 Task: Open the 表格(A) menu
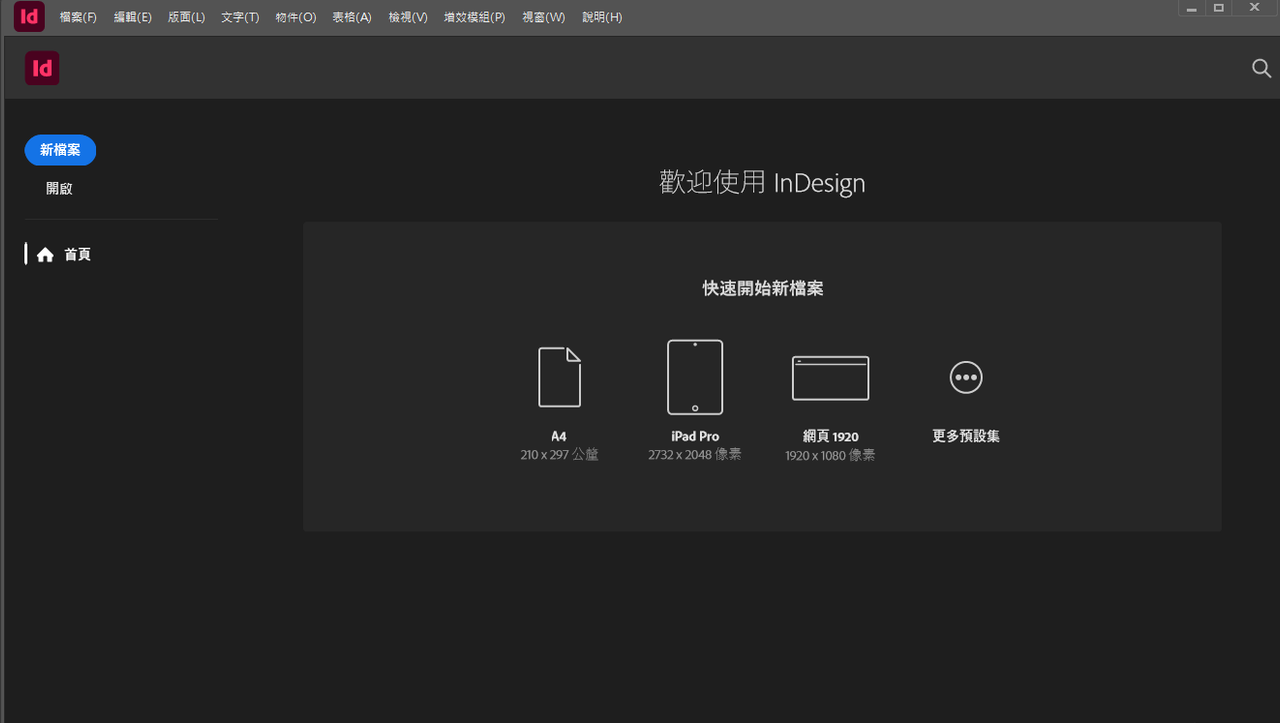351,17
